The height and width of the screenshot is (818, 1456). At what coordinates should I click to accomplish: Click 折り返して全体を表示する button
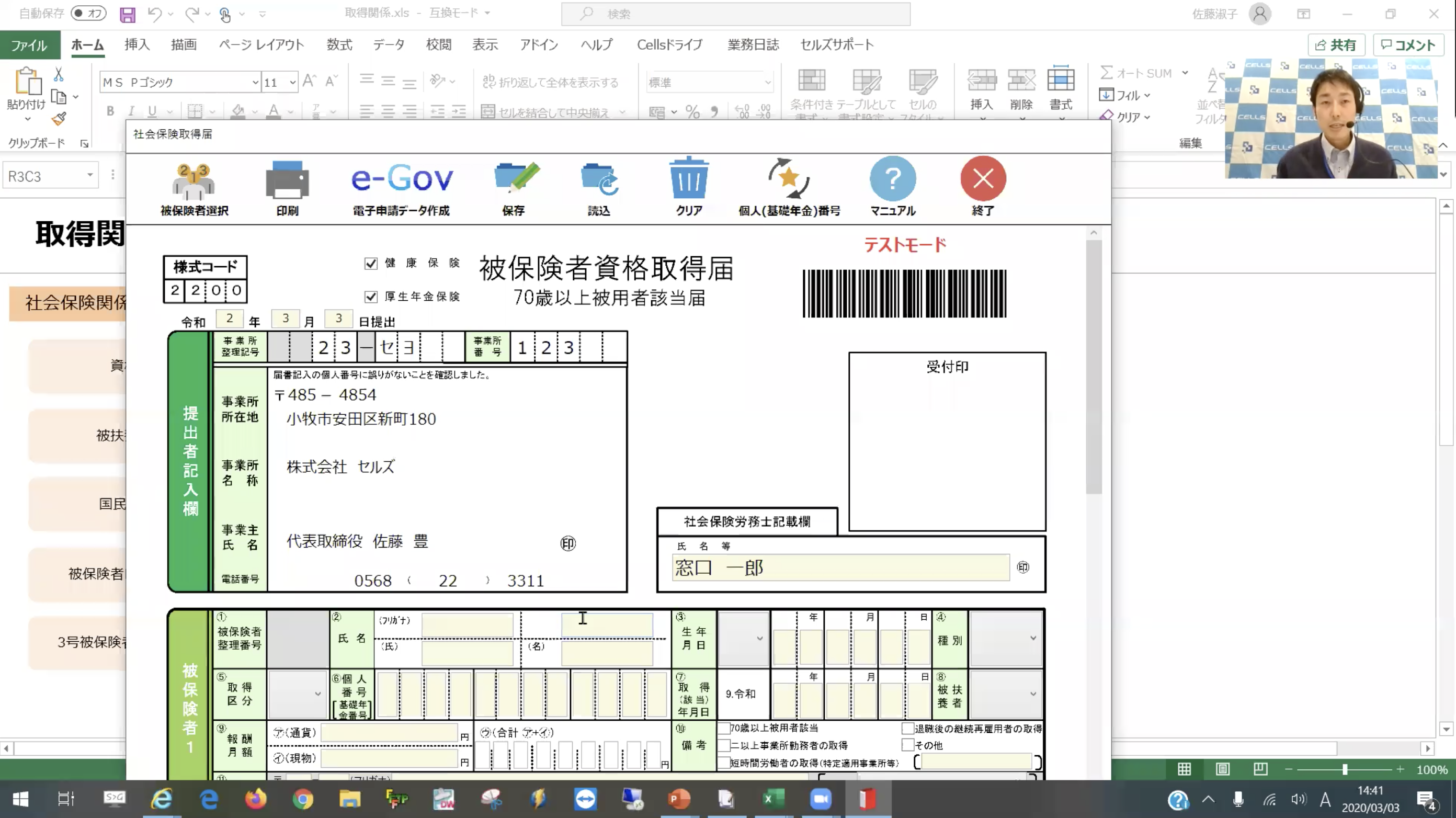click(x=551, y=83)
